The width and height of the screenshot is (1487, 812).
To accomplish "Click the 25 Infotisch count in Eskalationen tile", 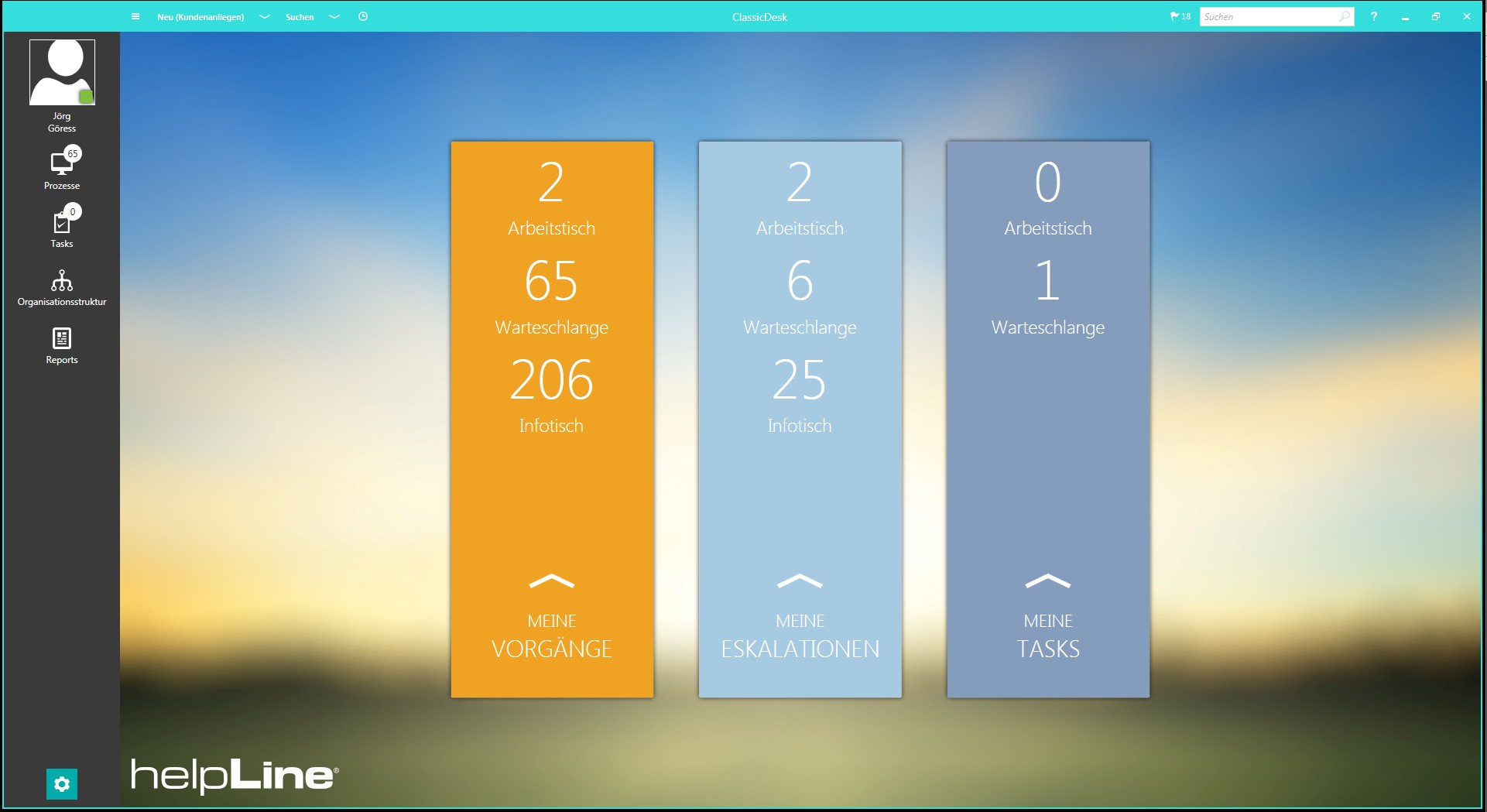I will [x=800, y=395].
